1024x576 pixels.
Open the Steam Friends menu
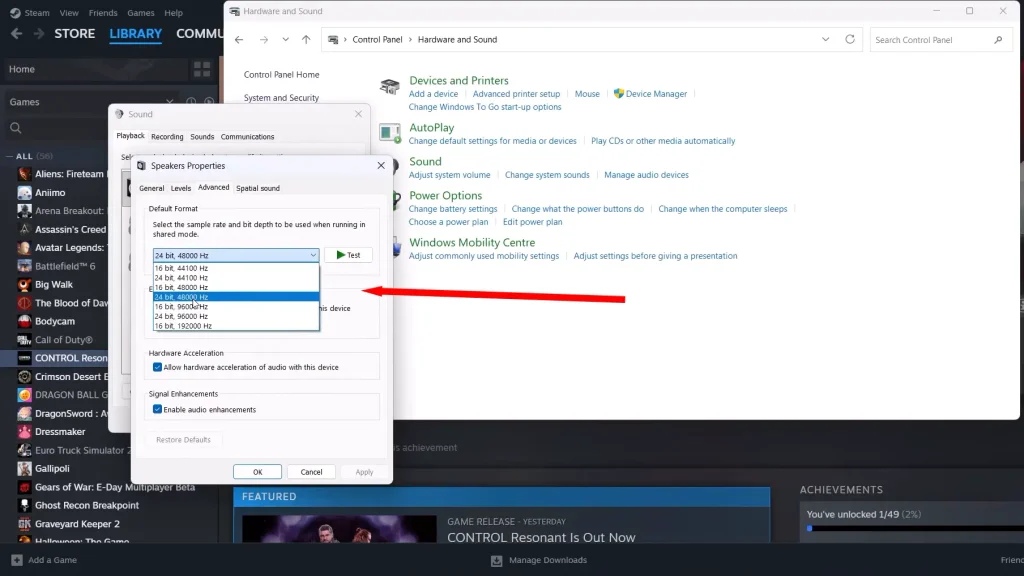pyautogui.click(x=103, y=12)
